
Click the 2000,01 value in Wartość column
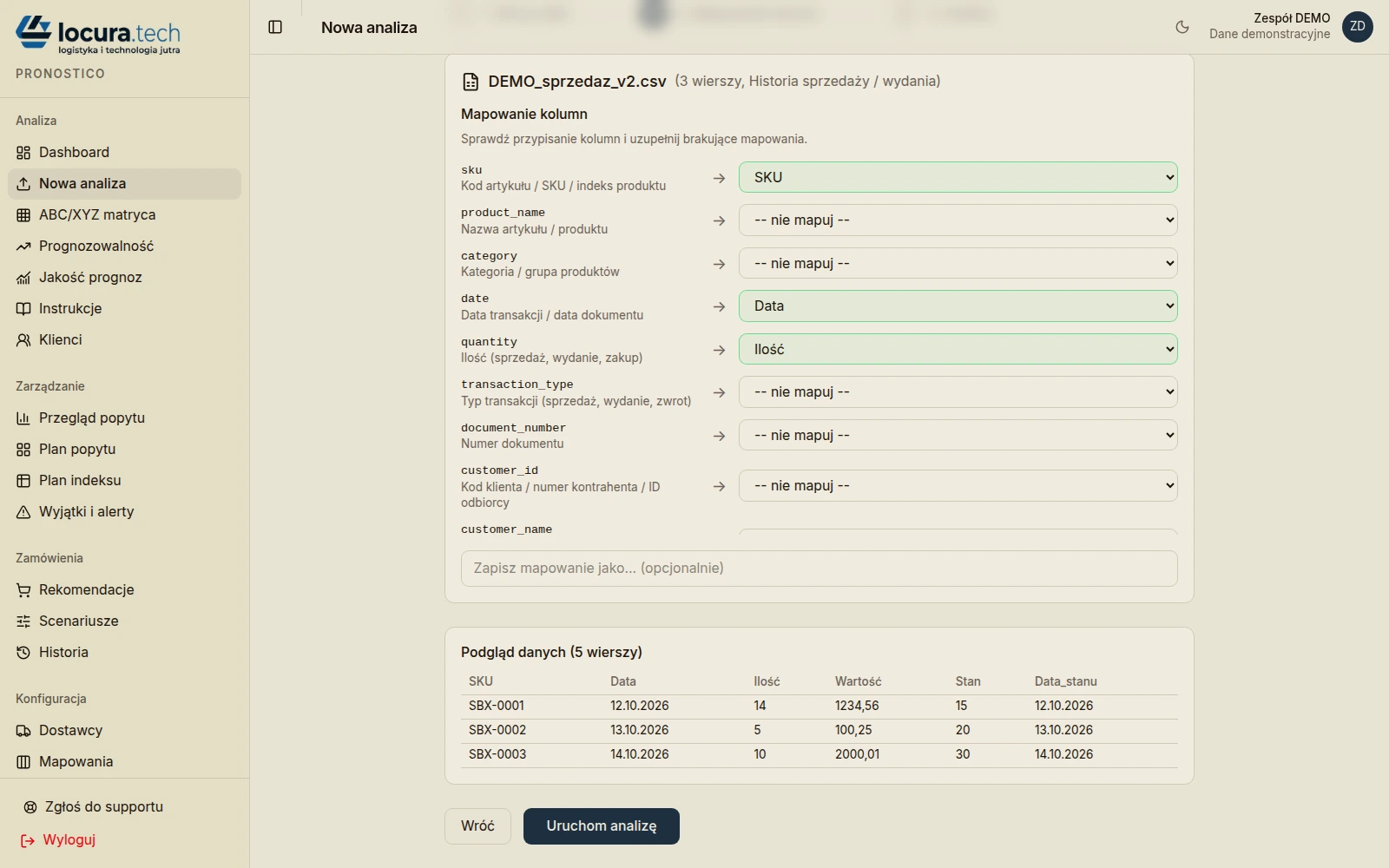tap(857, 754)
